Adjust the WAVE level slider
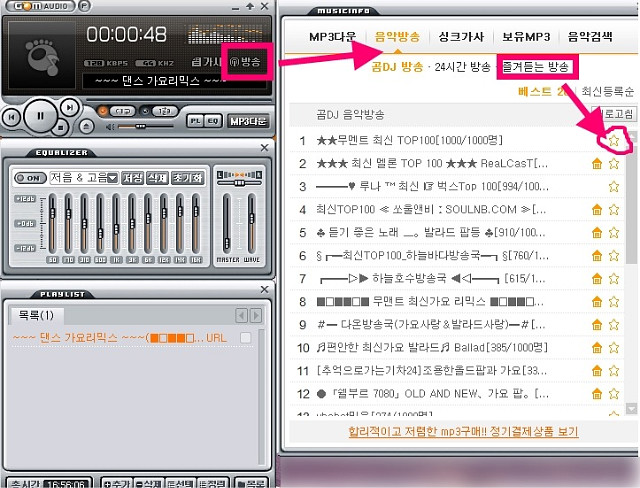Screen dimensions: 640x488 coord(251,222)
